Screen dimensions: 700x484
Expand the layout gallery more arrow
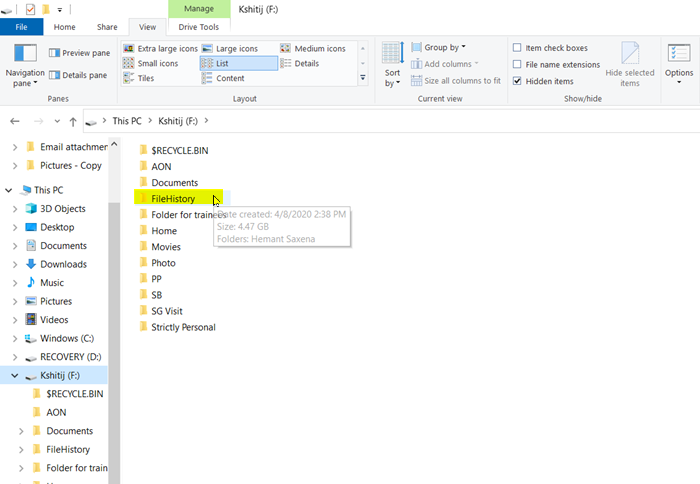(x=363, y=78)
